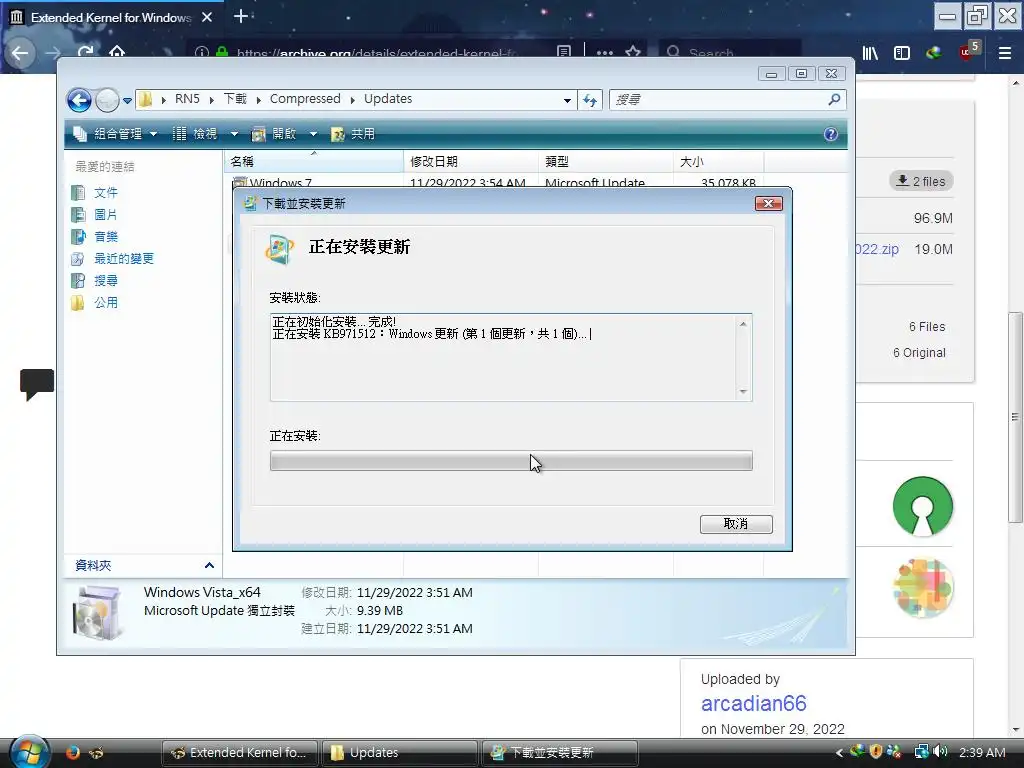The height and width of the screenshot is (768, 1024).
Task: Focus the Explorer 搜尋 search box
Action: click(x=717, y=99)
